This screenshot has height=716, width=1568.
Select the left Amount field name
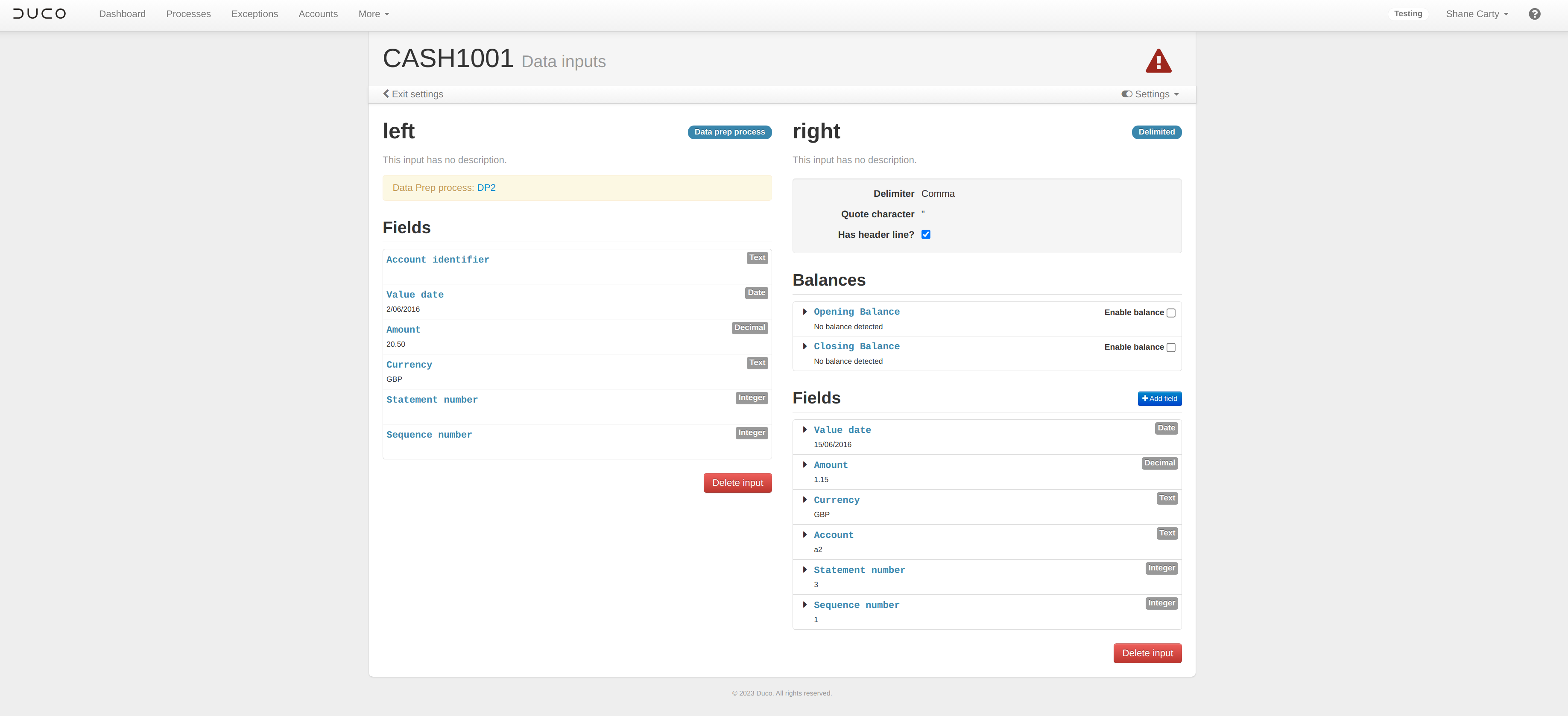(403, 329)
